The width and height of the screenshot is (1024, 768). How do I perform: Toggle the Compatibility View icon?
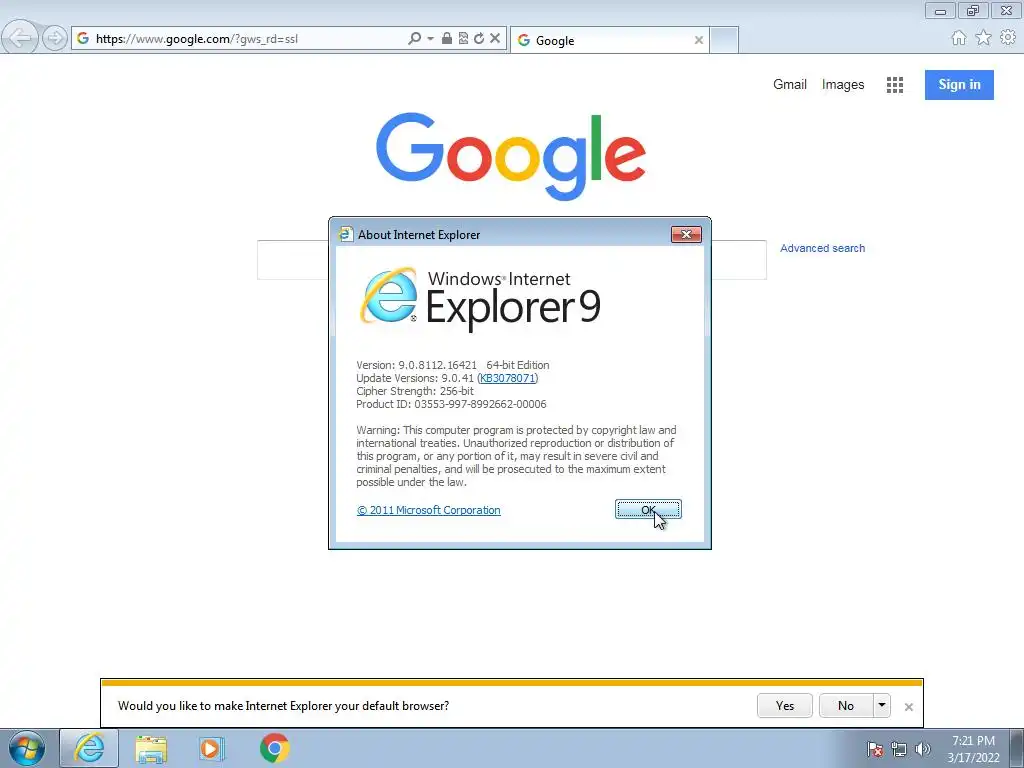tap(463, 39)
